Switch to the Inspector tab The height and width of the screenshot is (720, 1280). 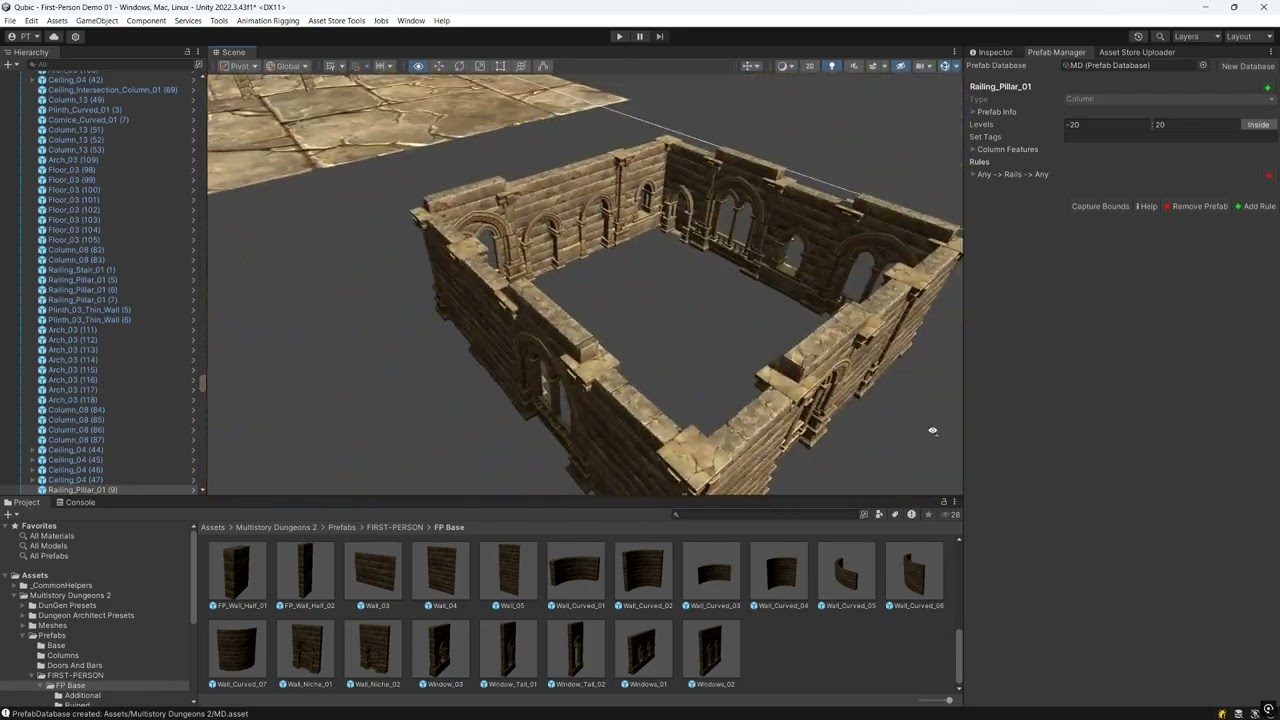tap(990, 52)
